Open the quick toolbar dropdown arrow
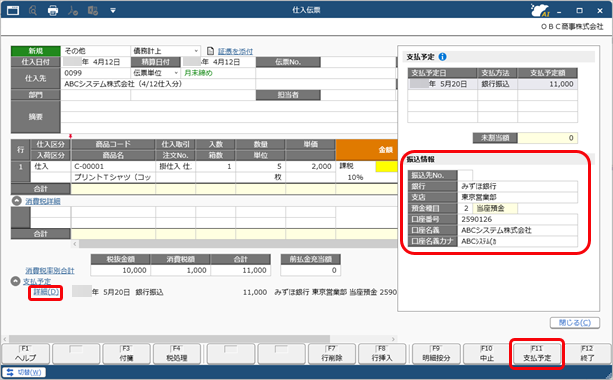The width and height of the screenshot is (613, 380). pyautogui.click(x=113, y=11)
